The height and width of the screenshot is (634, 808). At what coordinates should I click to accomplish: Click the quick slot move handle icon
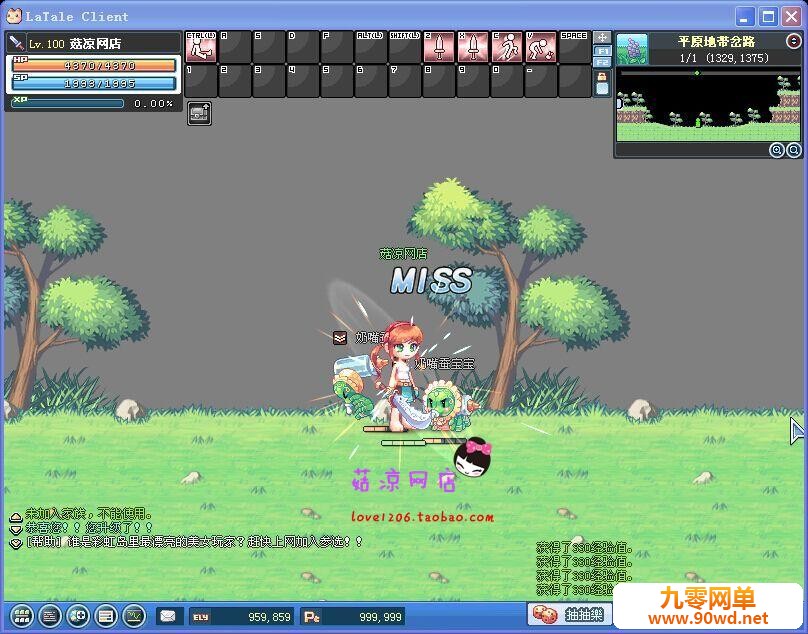[x=602, y=38]
